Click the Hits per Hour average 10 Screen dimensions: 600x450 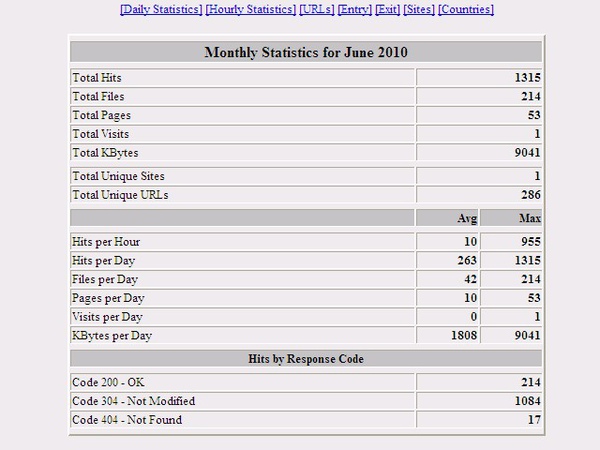point(470,242)
